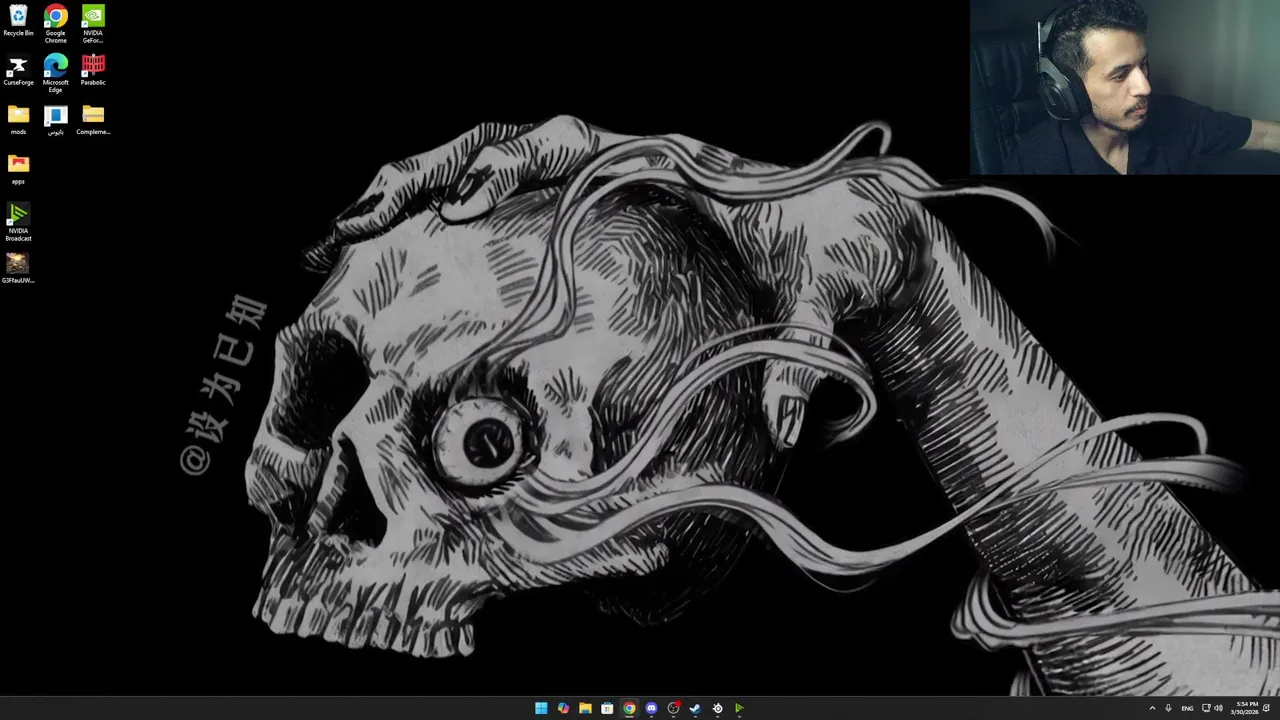Viewport: 1280px width, 720px height.
Task: Select the apps folder on desktop
Action: pyautogui.click(x=18, y=169)
